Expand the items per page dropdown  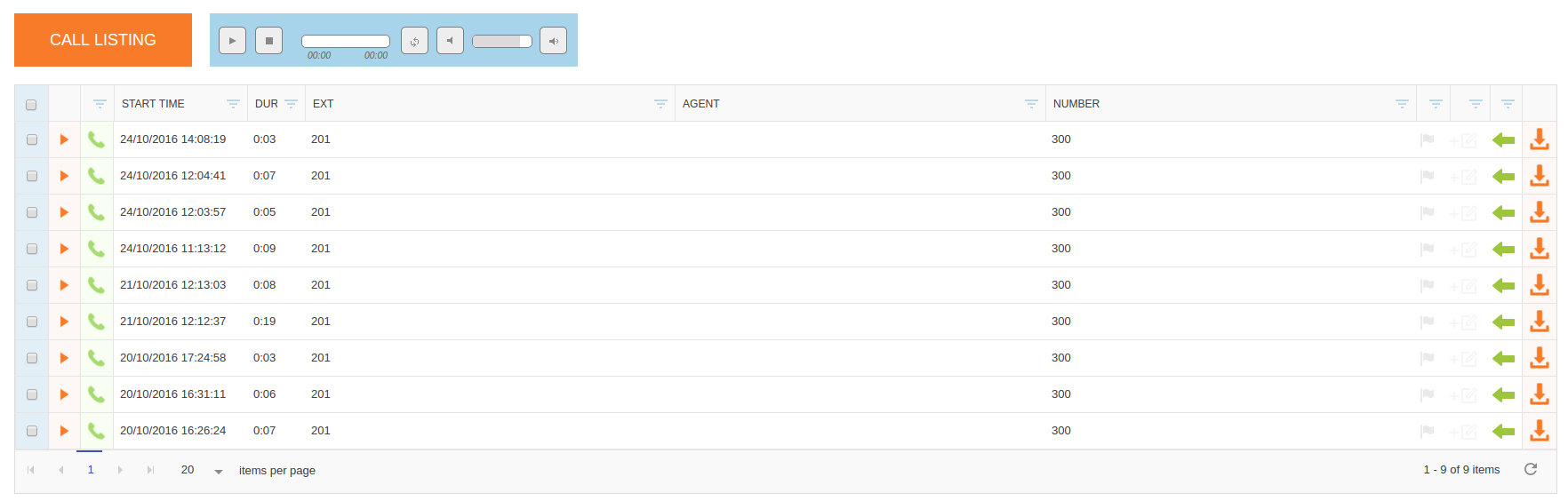point(218,471)
